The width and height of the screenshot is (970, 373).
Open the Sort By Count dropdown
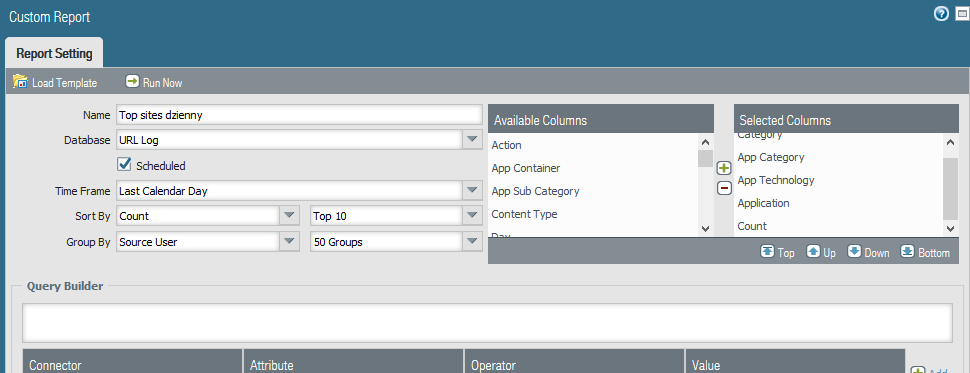pos(289,216)
